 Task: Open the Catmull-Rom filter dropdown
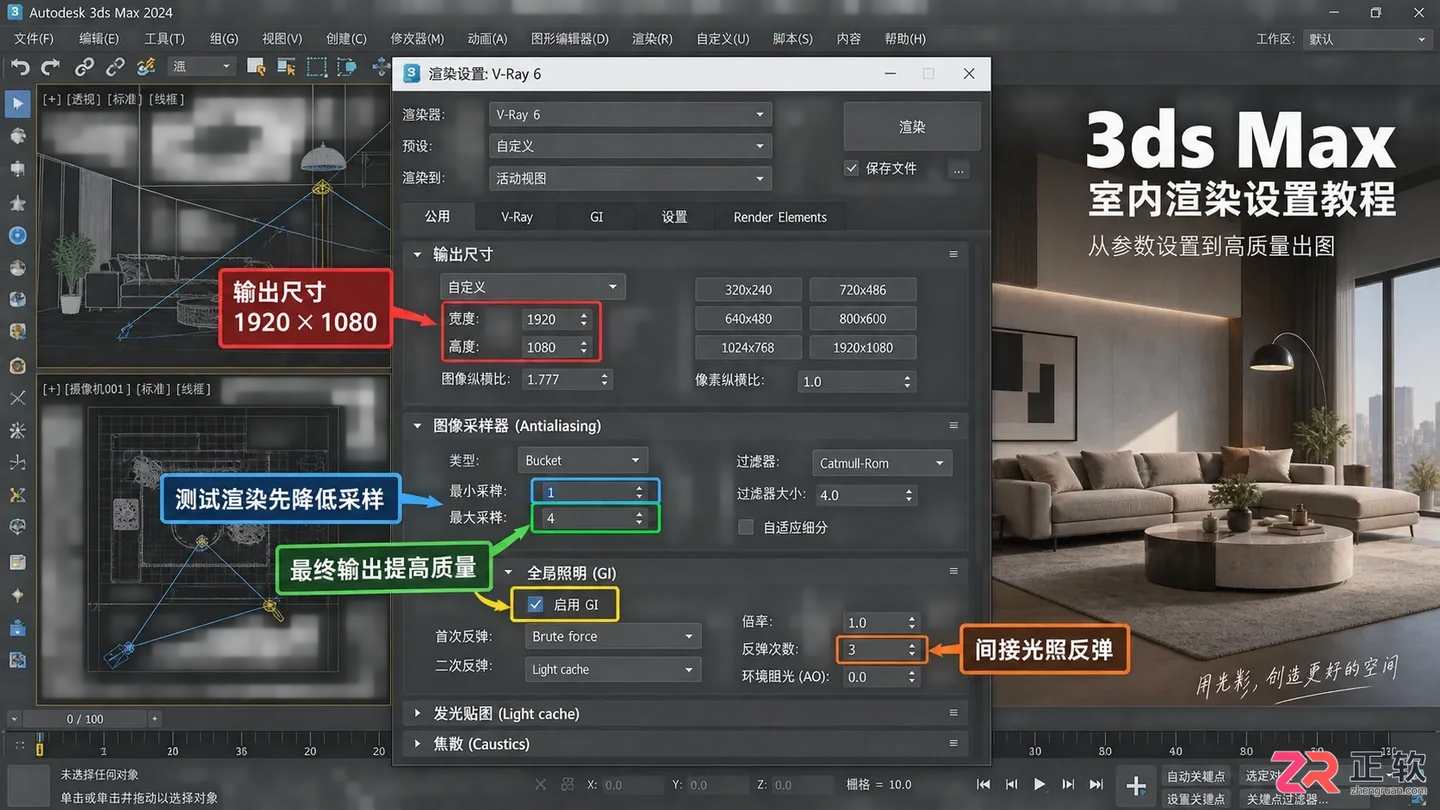[x=881, y=463]
